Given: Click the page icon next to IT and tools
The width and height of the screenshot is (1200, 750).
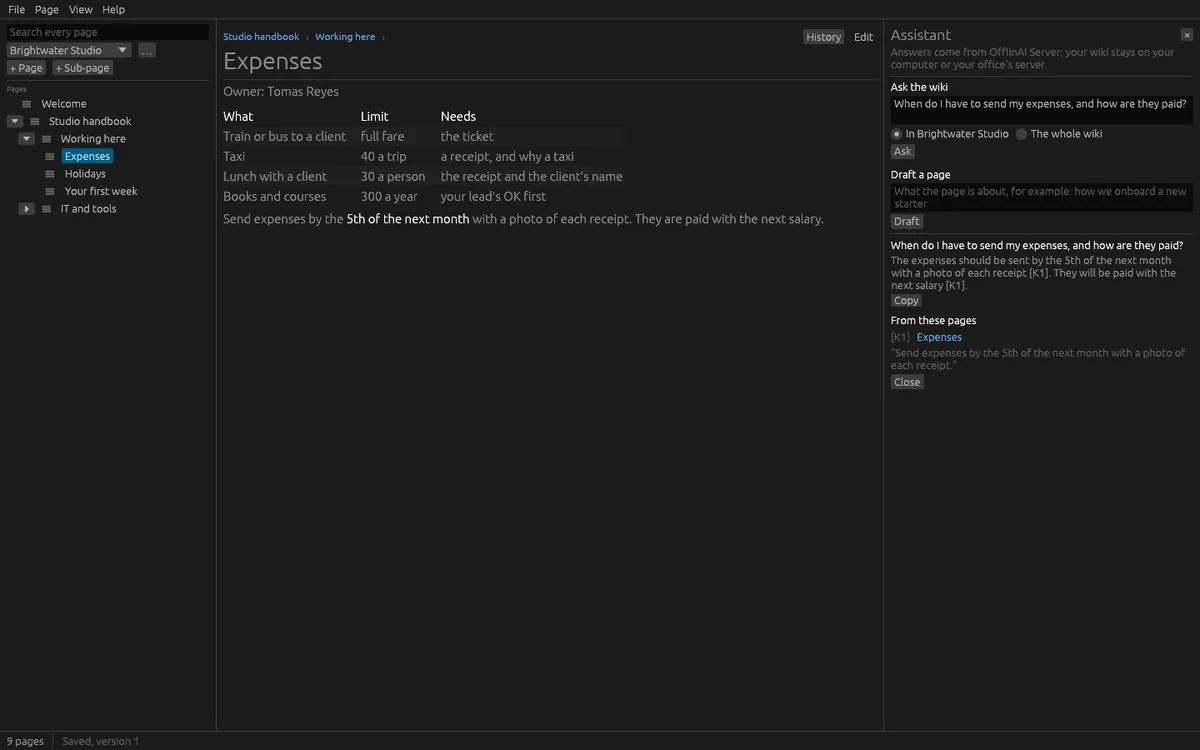Looking at the screenshot, I should click(47, 209).
